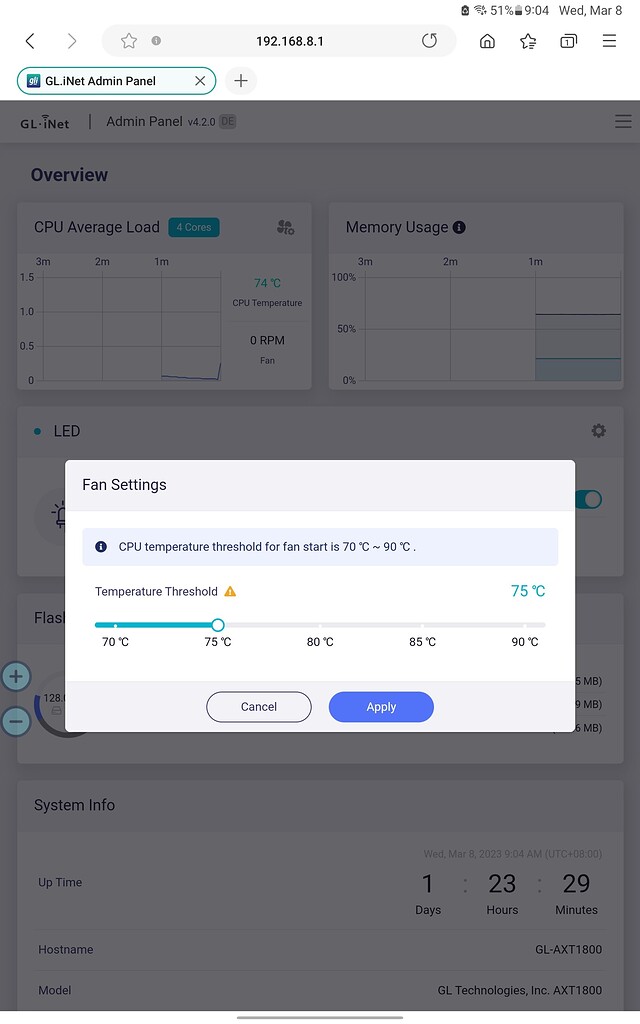This screenshot has width=640, height=1024.
Task: Open the browser main menu
Action: tap(609, 41)
